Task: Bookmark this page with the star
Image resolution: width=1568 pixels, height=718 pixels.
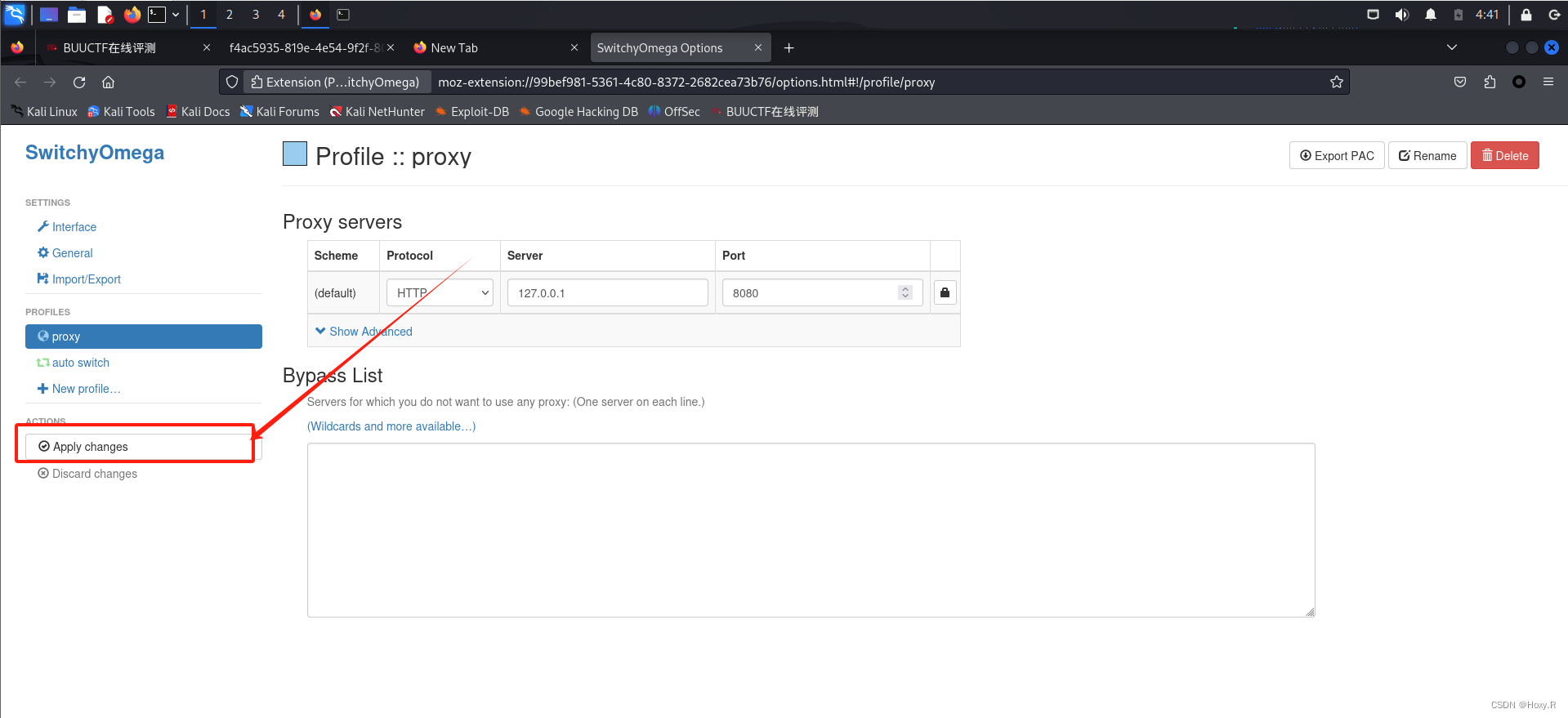Action: coord(1337,82)
